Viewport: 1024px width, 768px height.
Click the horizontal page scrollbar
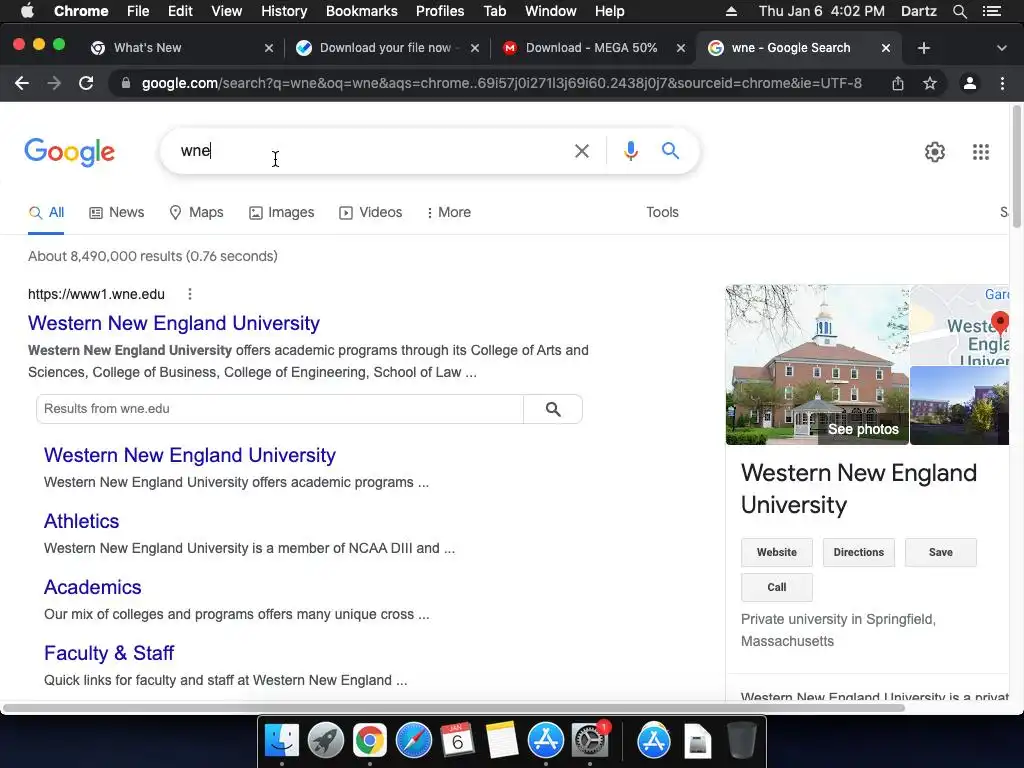pos(454,708)
